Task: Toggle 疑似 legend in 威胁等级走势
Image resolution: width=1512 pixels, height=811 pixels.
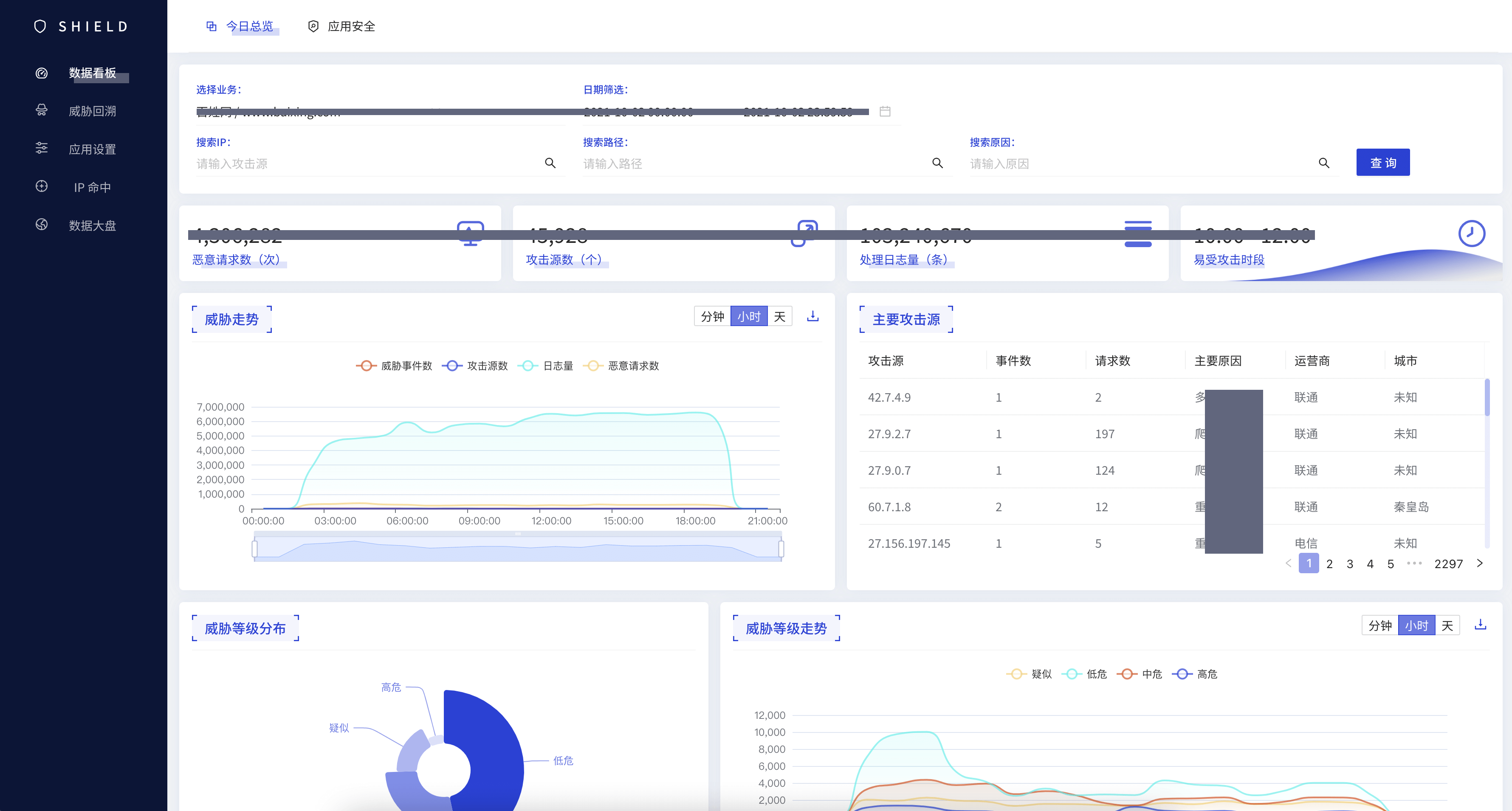Action: (1029, 674)
